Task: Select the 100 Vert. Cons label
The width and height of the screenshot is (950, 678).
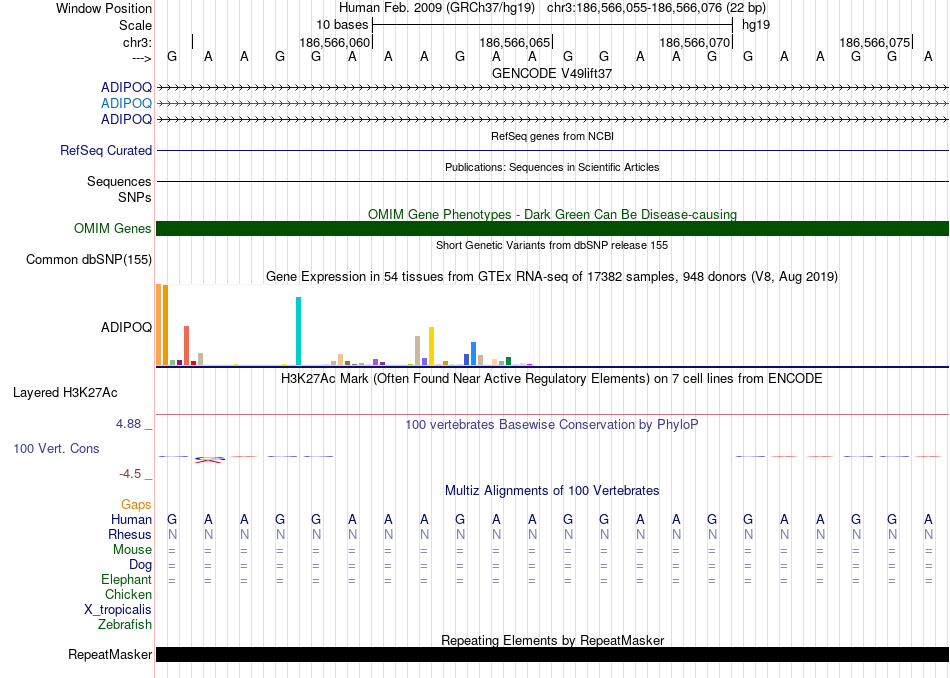Action: pyautogui.click(x=56, y=449)
